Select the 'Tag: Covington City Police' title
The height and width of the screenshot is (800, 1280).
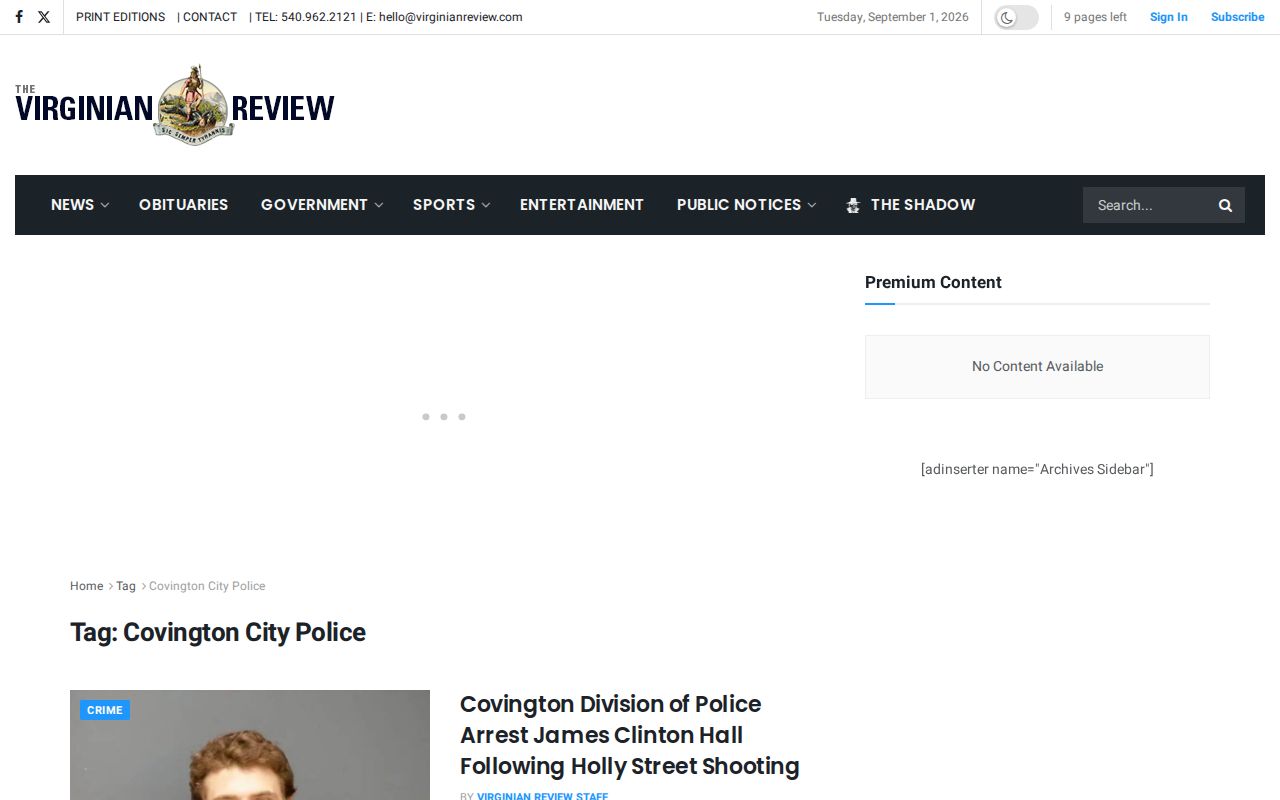coord(218,632)
